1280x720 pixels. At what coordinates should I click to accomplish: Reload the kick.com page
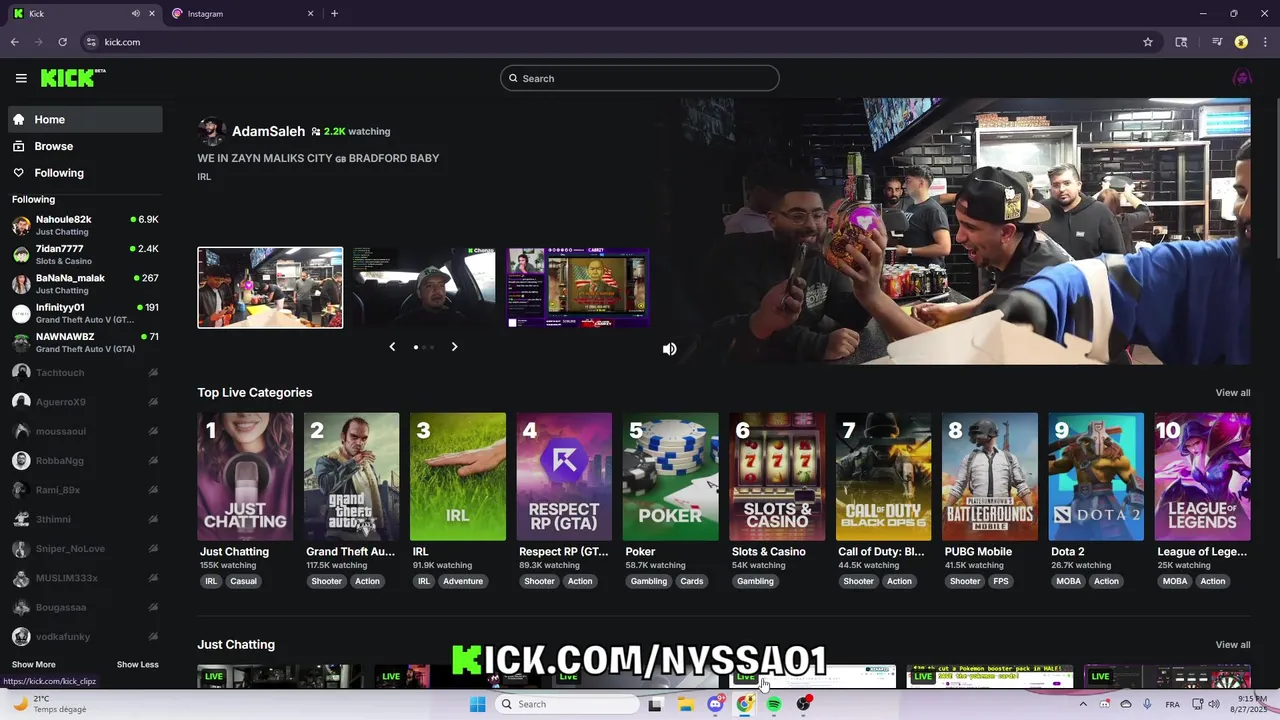coord(62,42)
